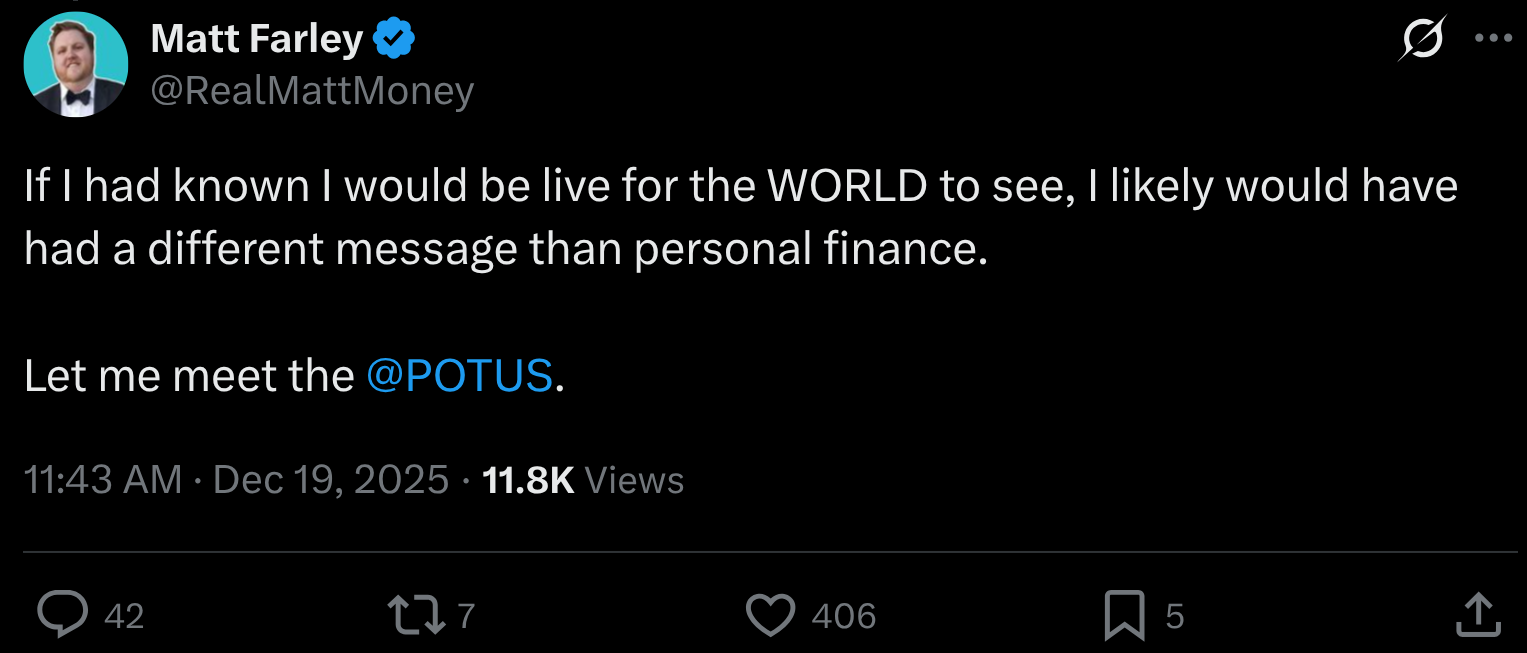
Task: Click the reply speech bubble icon
Action: 62,615
